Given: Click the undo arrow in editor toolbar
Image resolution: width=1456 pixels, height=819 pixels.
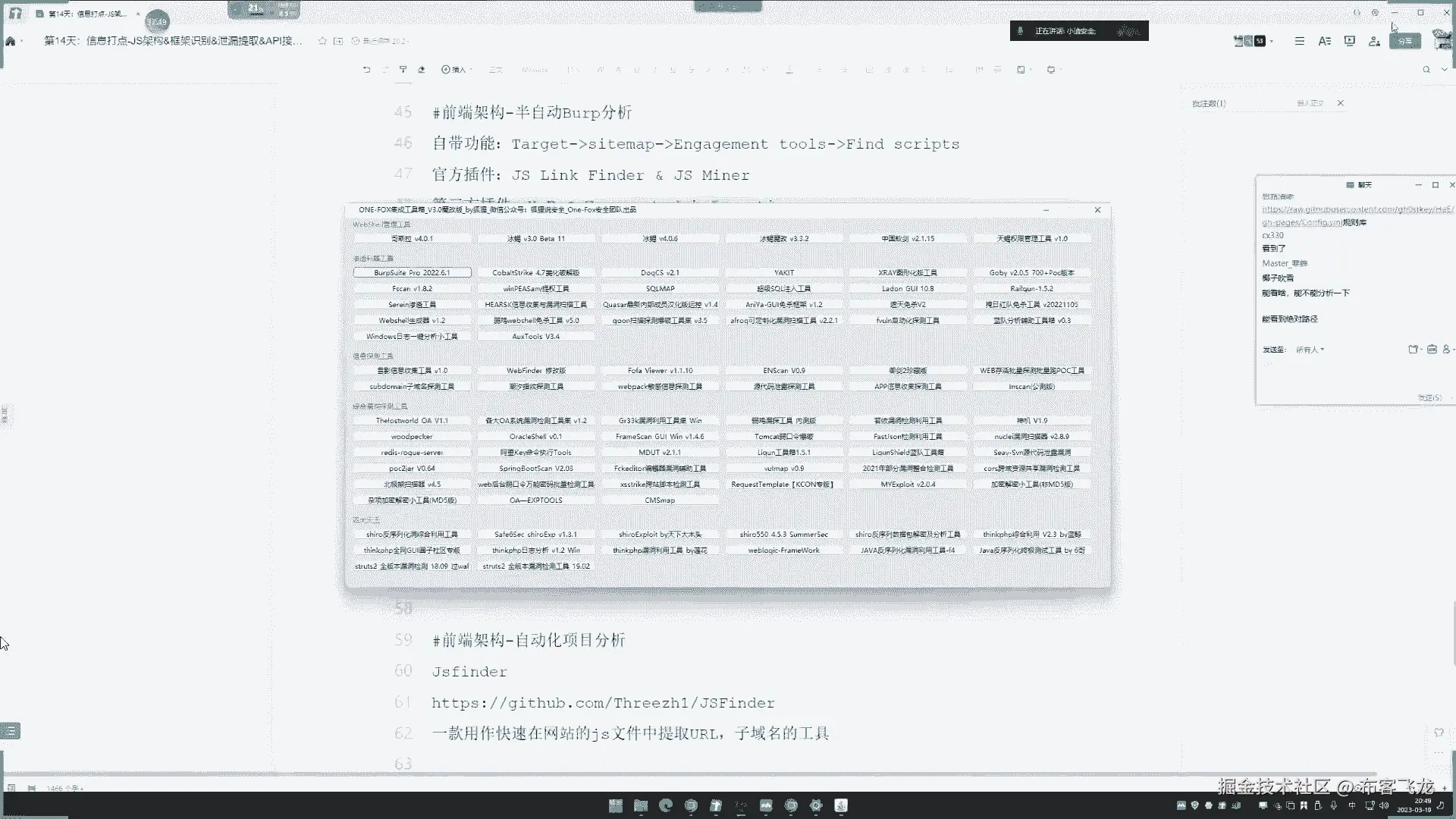Looking at the screenshot, I should (x=366, y=70).
